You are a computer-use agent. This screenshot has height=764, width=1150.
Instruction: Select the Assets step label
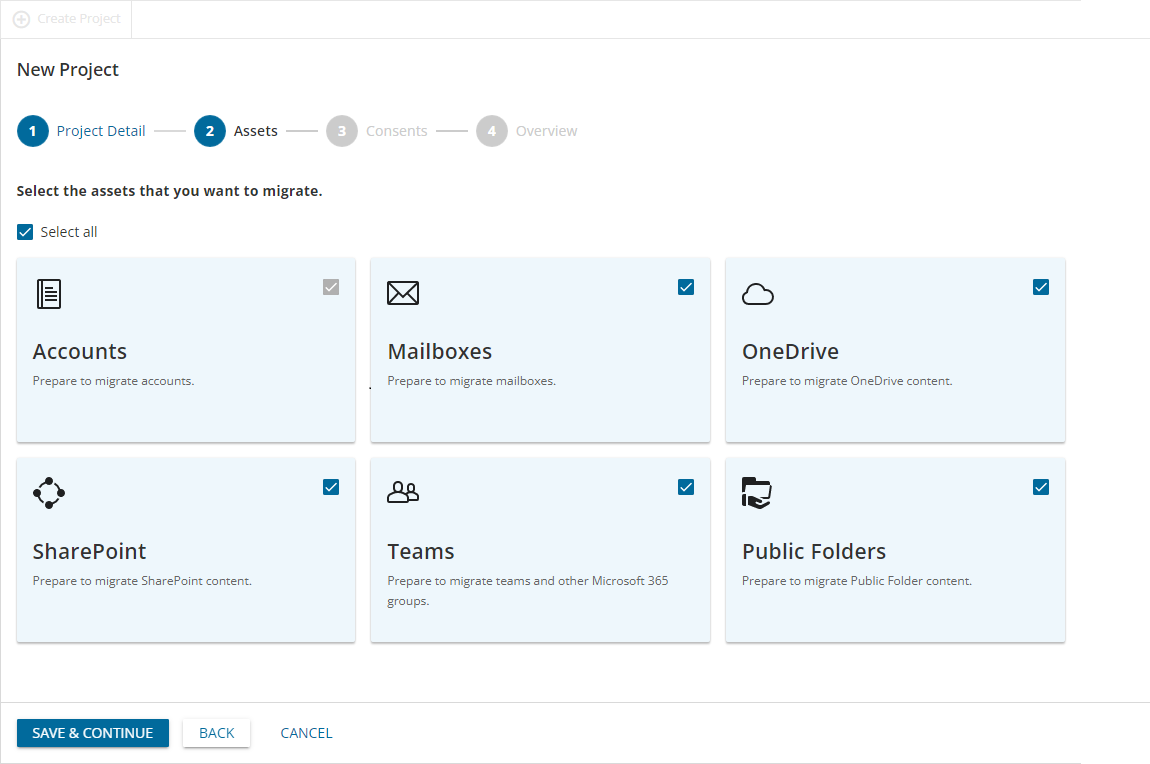coord(255,131)
